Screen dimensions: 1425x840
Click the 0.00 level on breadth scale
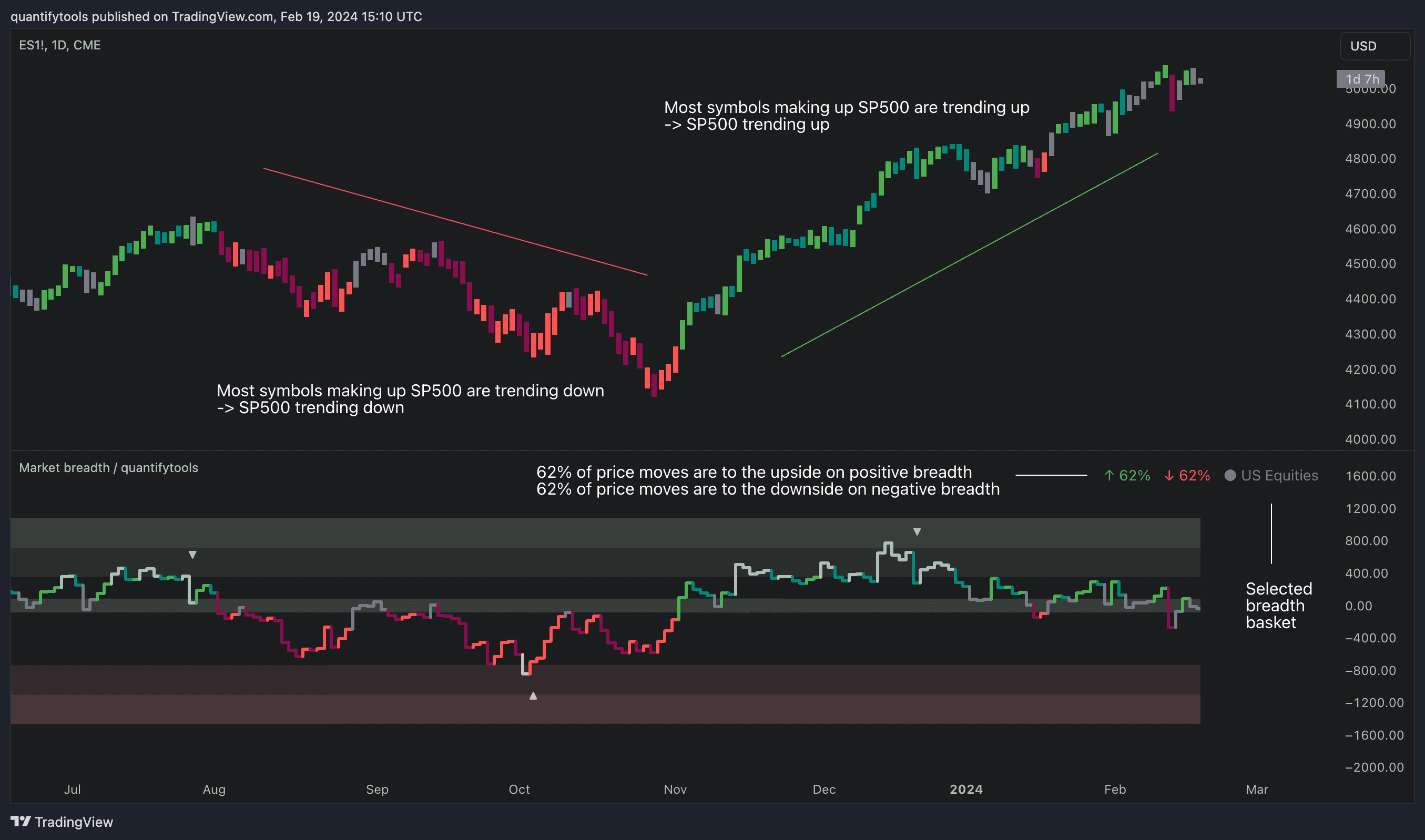(x=1358, y=606)
